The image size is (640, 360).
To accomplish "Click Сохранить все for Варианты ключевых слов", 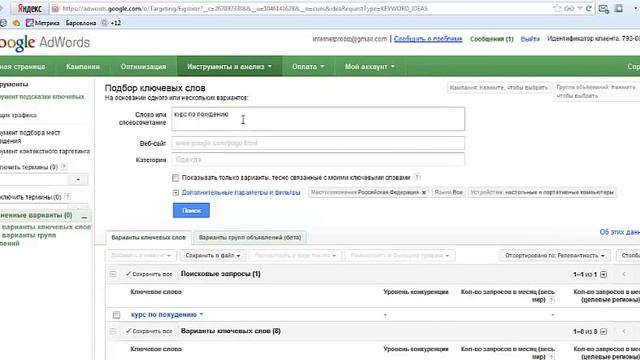I will [149, 331].
